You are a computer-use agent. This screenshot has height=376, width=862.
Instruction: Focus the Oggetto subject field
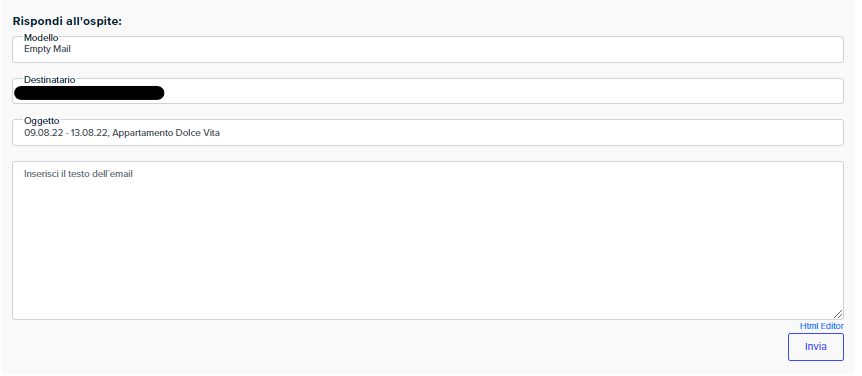pyautogui.click(x=428, y=132)
